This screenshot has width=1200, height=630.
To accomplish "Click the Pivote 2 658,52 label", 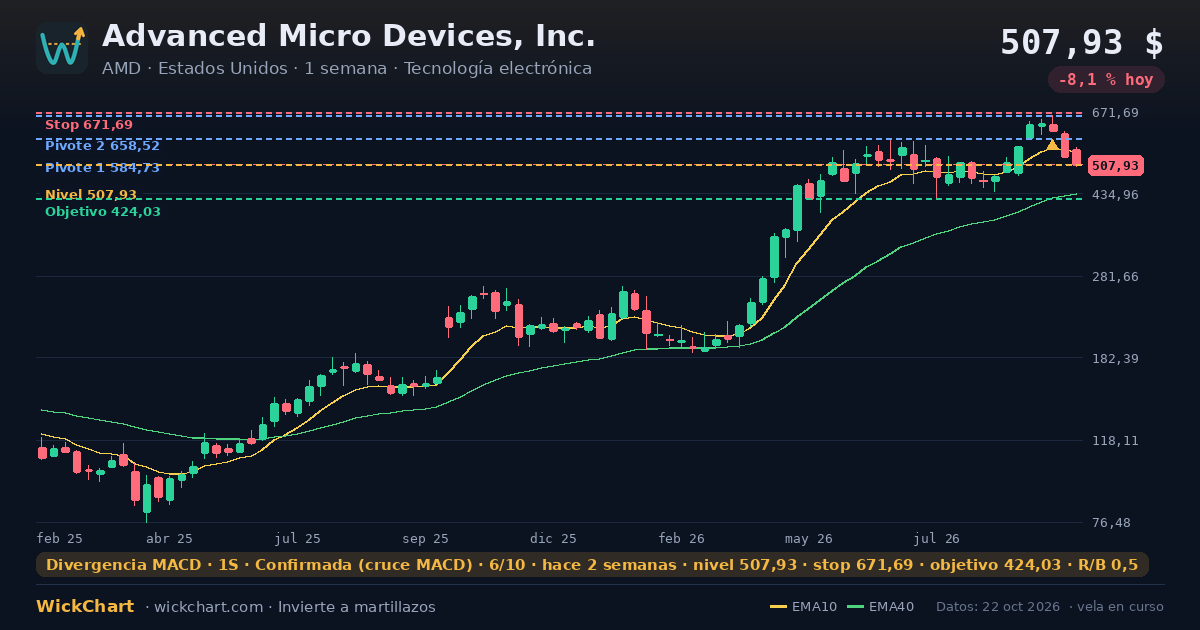I will (102, 146).
